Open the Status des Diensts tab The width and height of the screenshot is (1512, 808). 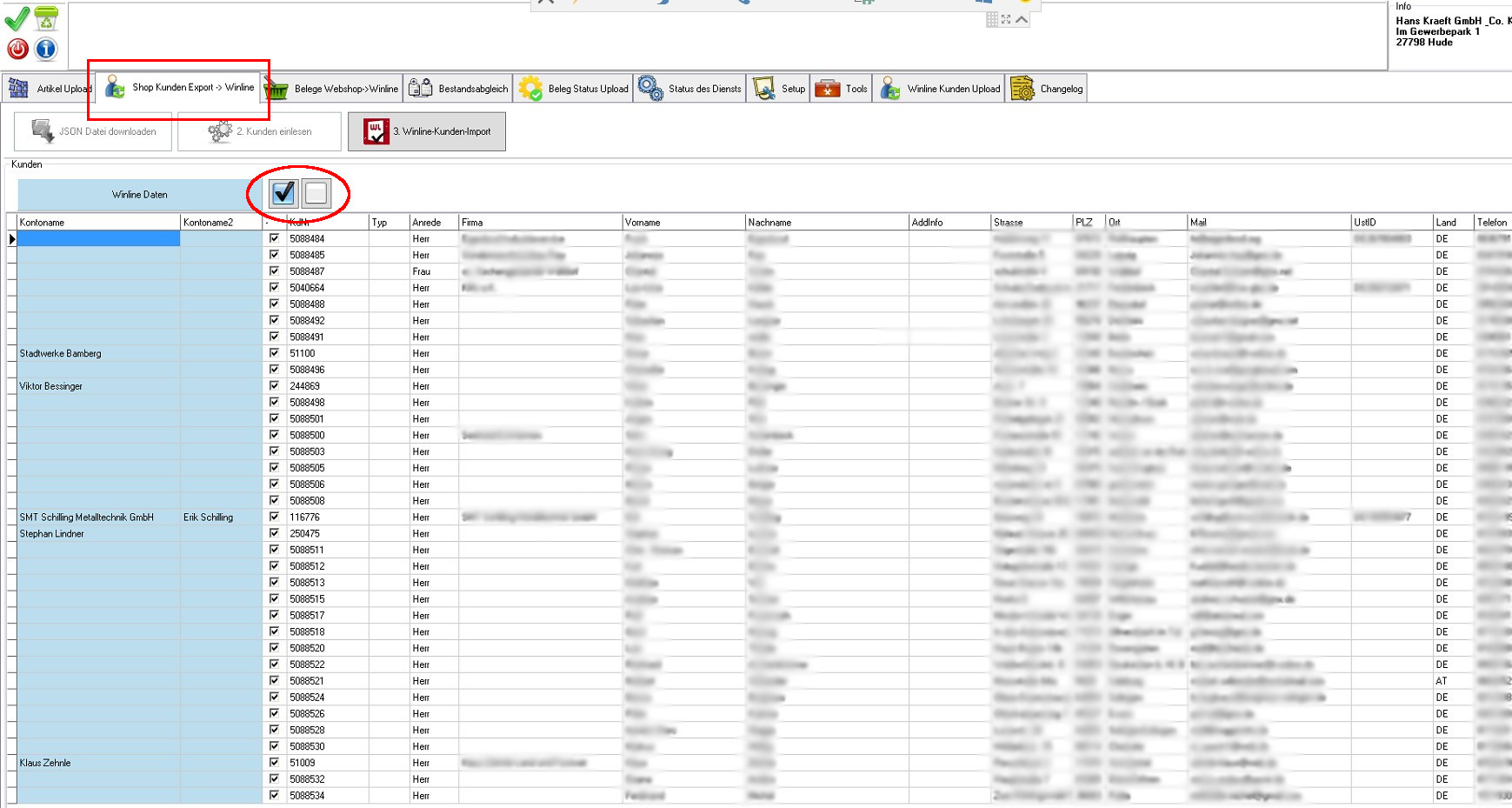point(690,89)
